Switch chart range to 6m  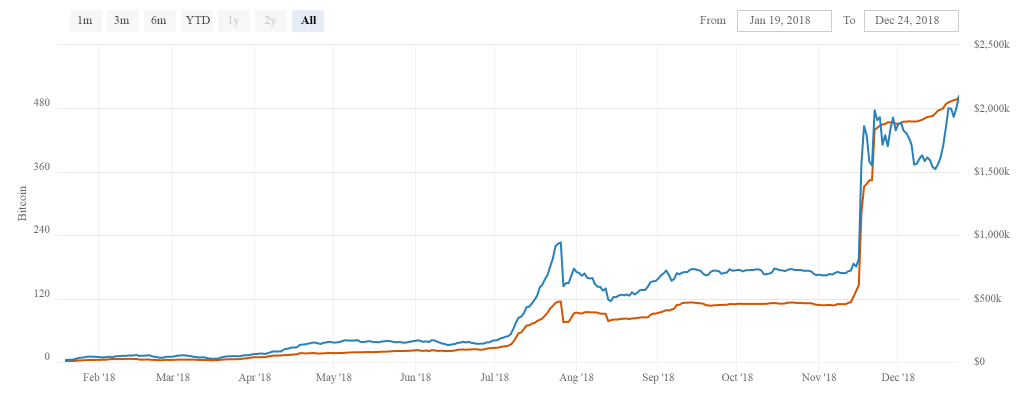(x=159, y=21)
